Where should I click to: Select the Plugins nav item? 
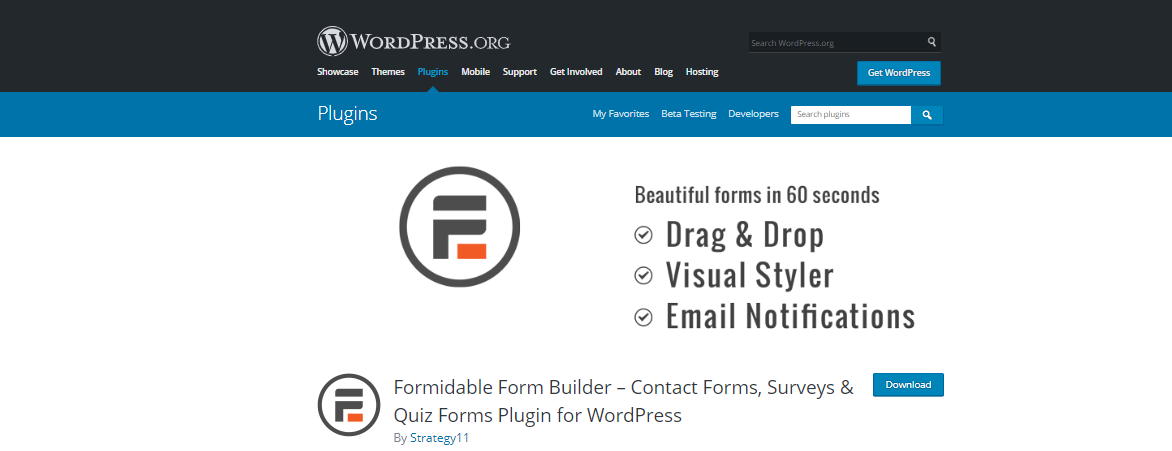point(433,72)
